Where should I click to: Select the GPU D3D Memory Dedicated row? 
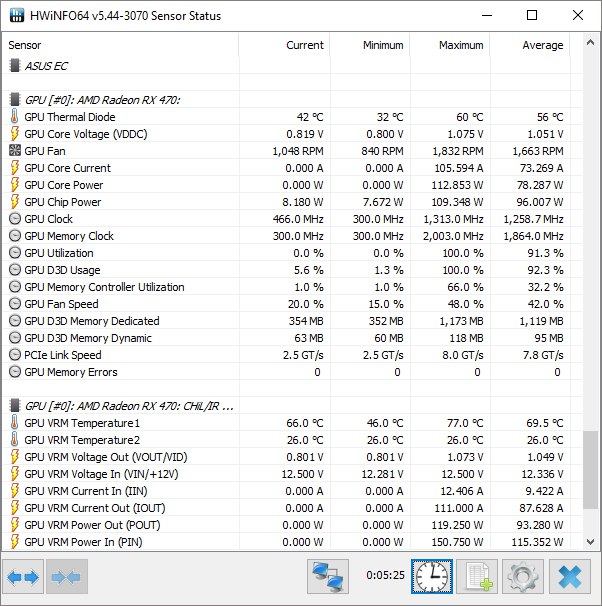292,321
